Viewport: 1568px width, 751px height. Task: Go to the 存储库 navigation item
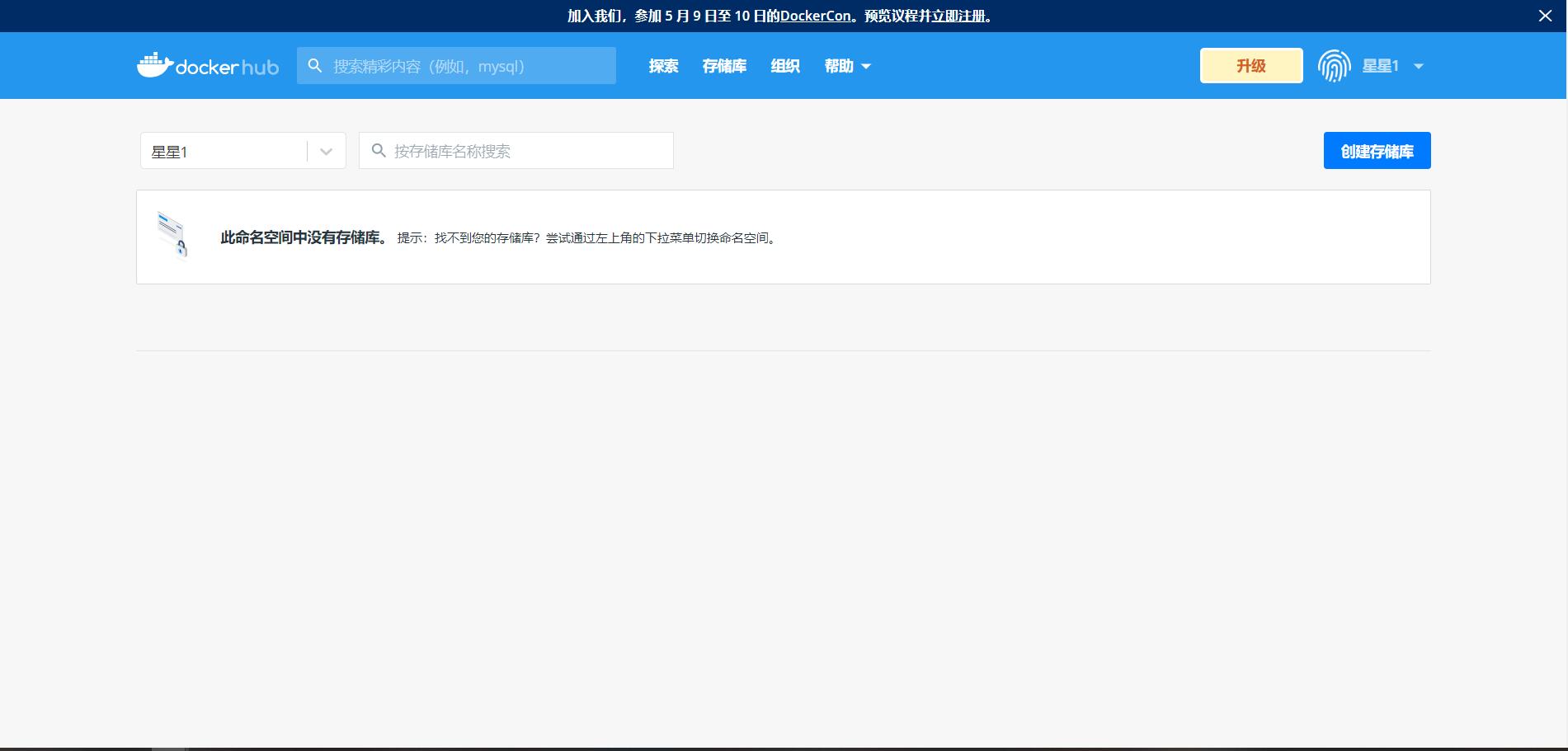(x=724, y=66)
